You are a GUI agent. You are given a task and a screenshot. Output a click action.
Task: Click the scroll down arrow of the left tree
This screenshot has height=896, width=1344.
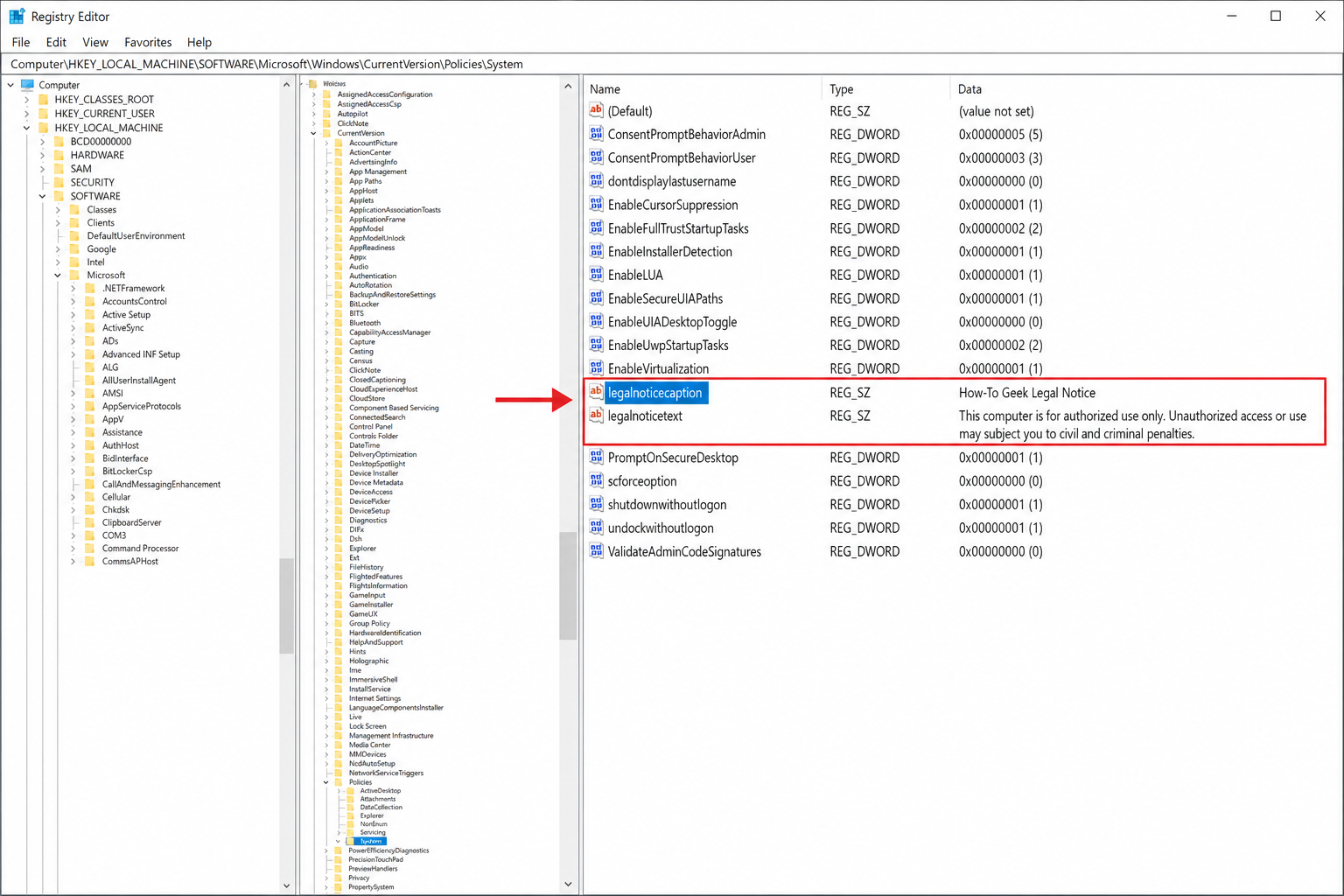pyautogui.click(x=286, y=885)
